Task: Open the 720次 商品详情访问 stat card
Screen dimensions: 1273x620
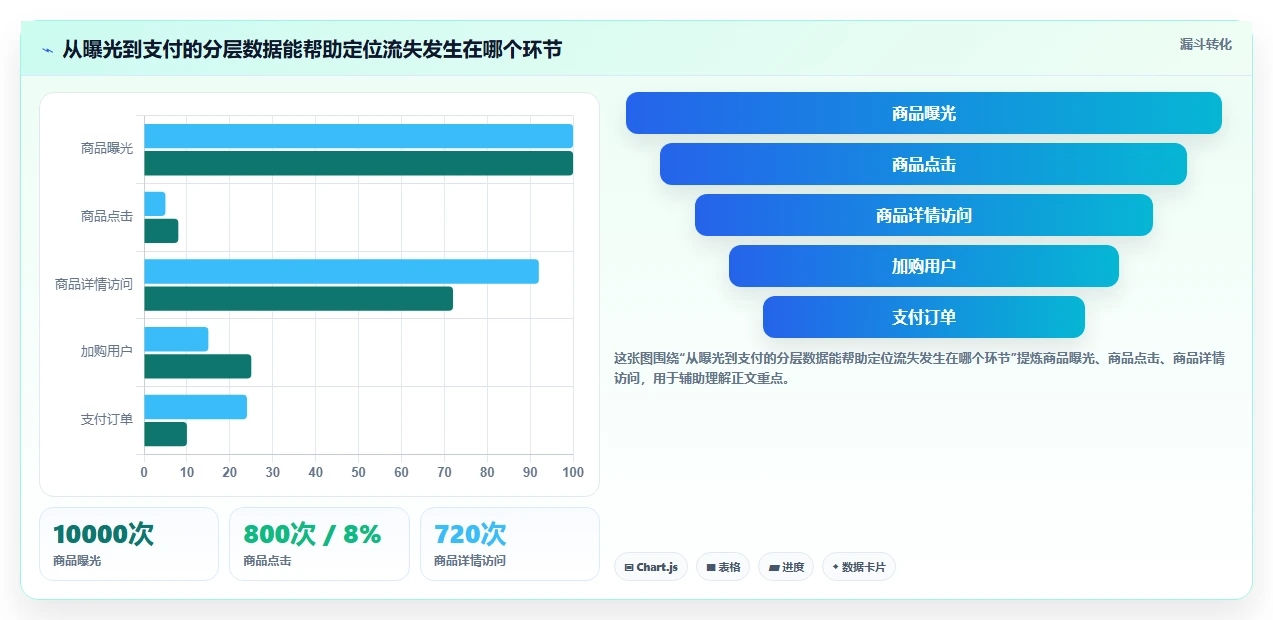Action: click(510, 544)
